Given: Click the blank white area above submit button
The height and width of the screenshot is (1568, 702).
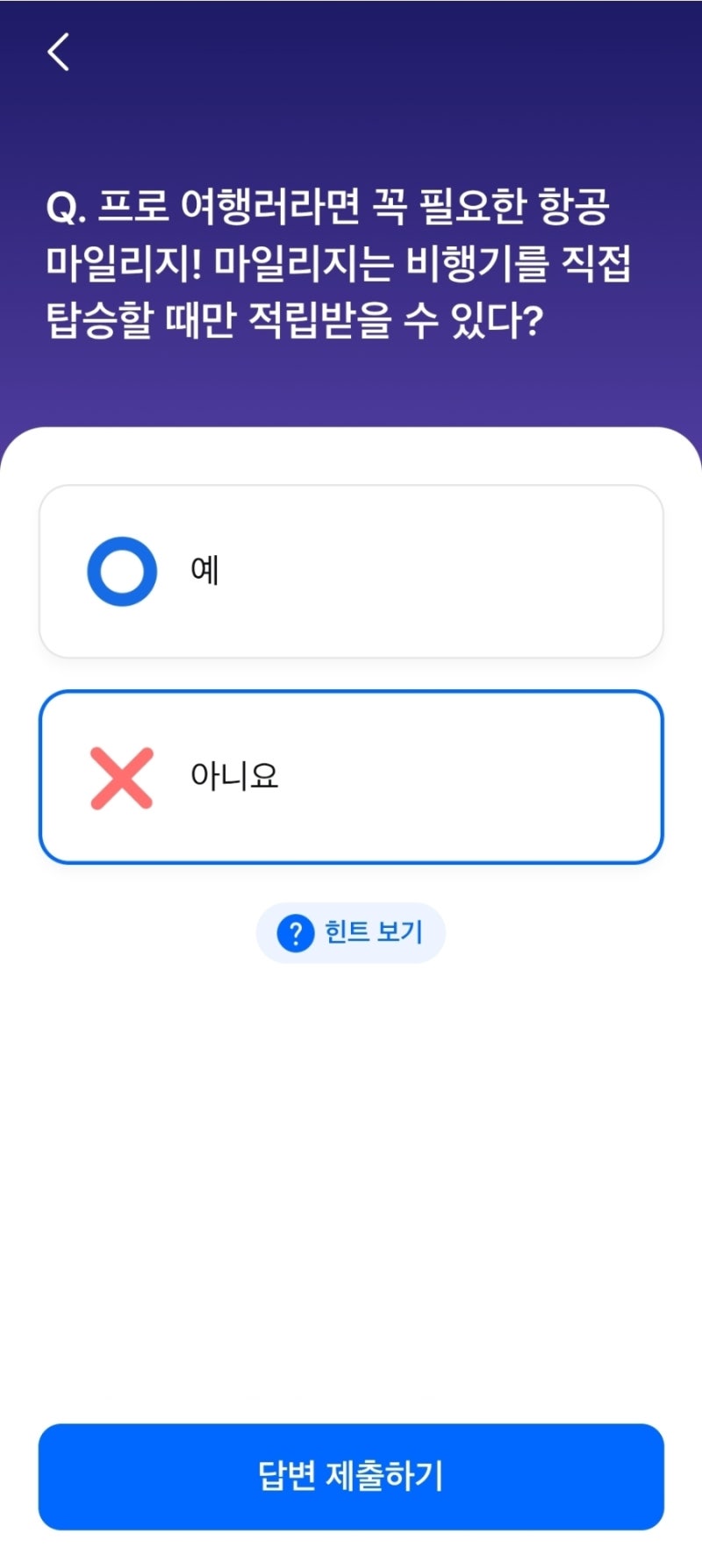Looking at the screenshot, I should [351, 1193].
